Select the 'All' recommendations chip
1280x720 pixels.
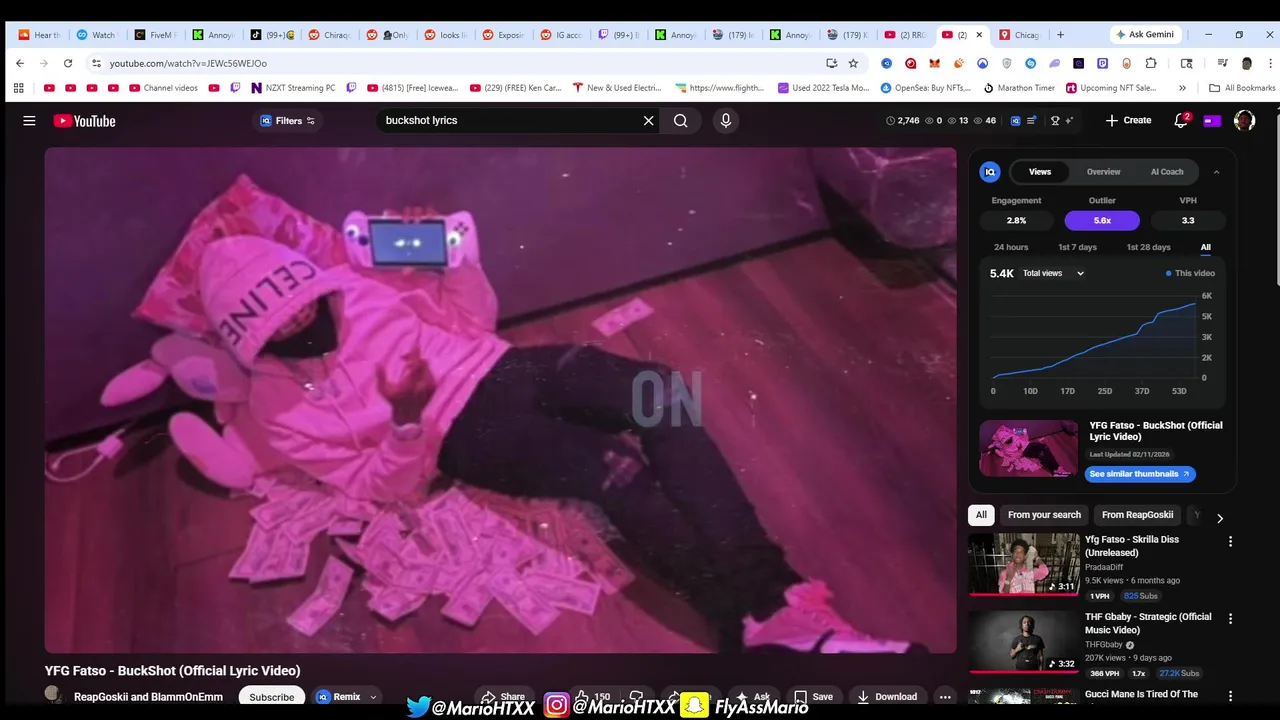coord(981,515)
